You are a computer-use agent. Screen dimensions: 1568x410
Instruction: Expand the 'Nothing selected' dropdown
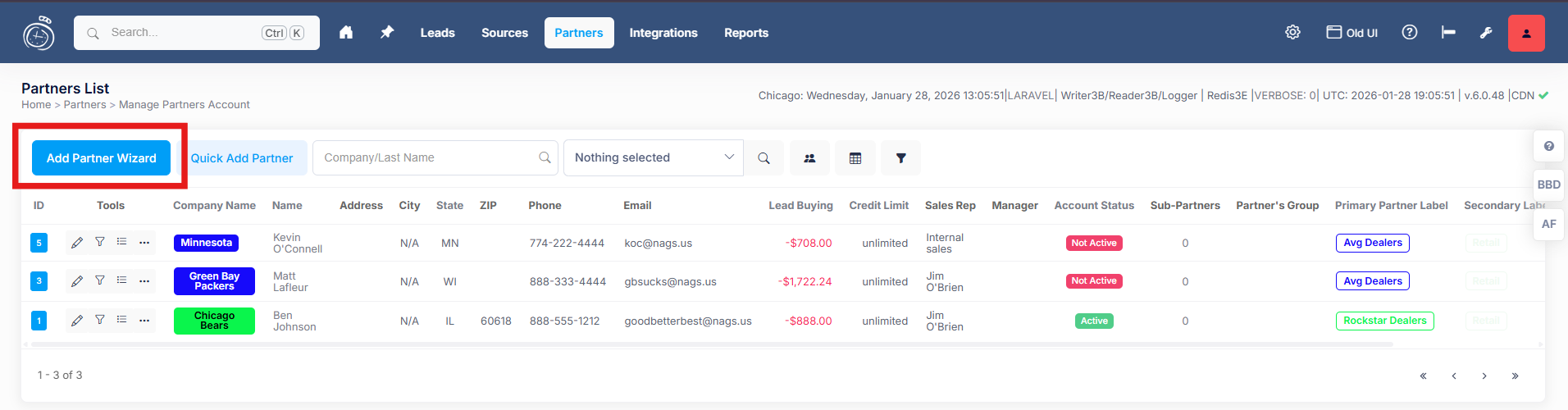(x=653, y=157)
